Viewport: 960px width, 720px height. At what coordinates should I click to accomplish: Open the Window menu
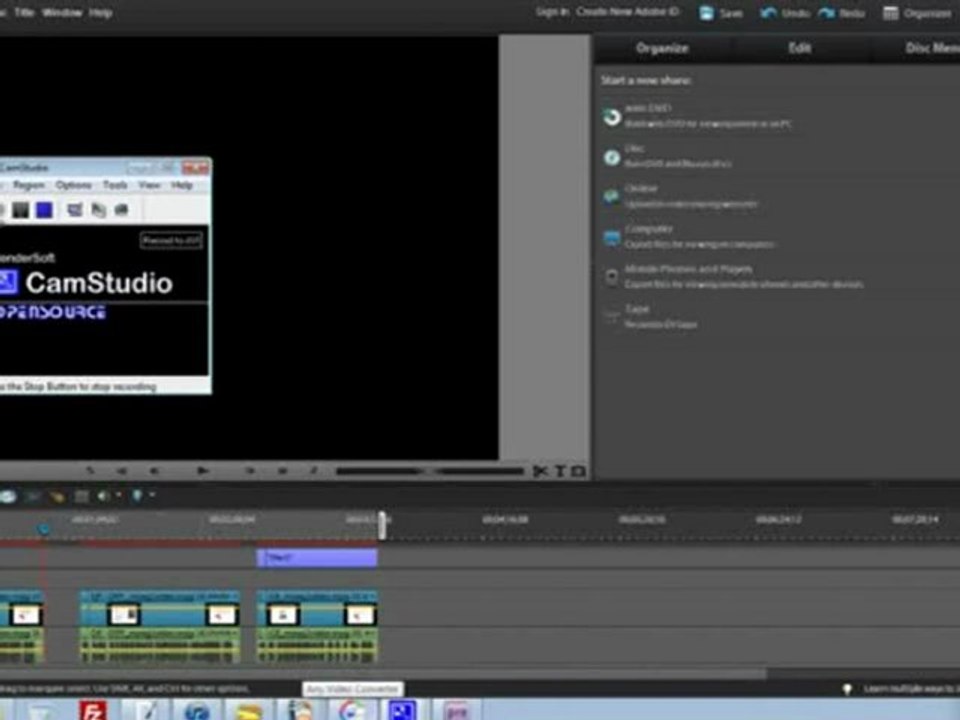62,12
